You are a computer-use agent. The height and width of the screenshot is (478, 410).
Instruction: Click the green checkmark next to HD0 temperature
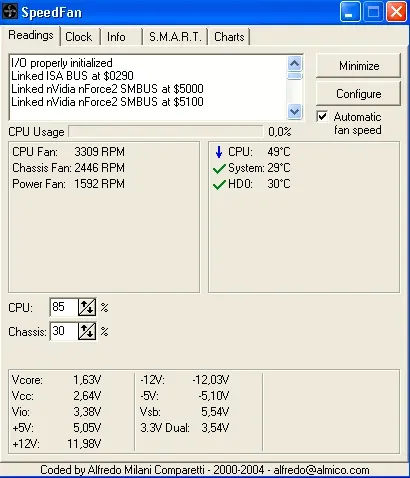[x=219, y=184]
